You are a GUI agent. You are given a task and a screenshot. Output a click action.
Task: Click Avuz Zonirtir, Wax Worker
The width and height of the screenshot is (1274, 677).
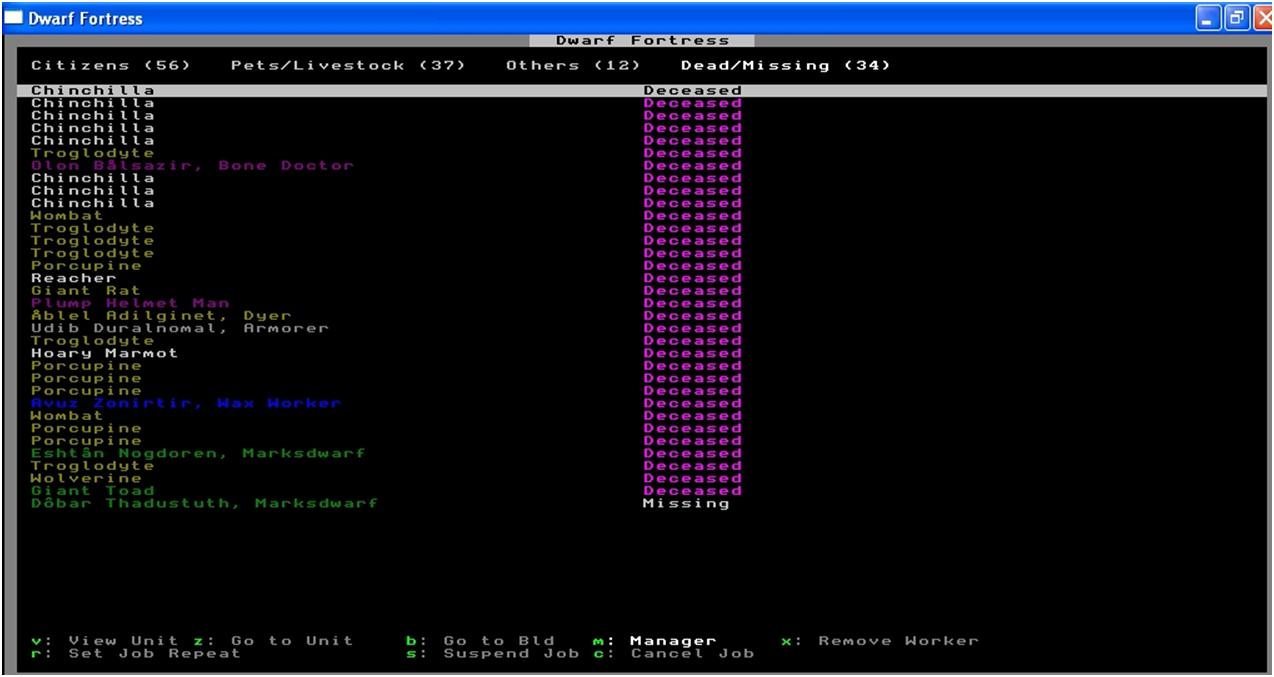point(186,403)
